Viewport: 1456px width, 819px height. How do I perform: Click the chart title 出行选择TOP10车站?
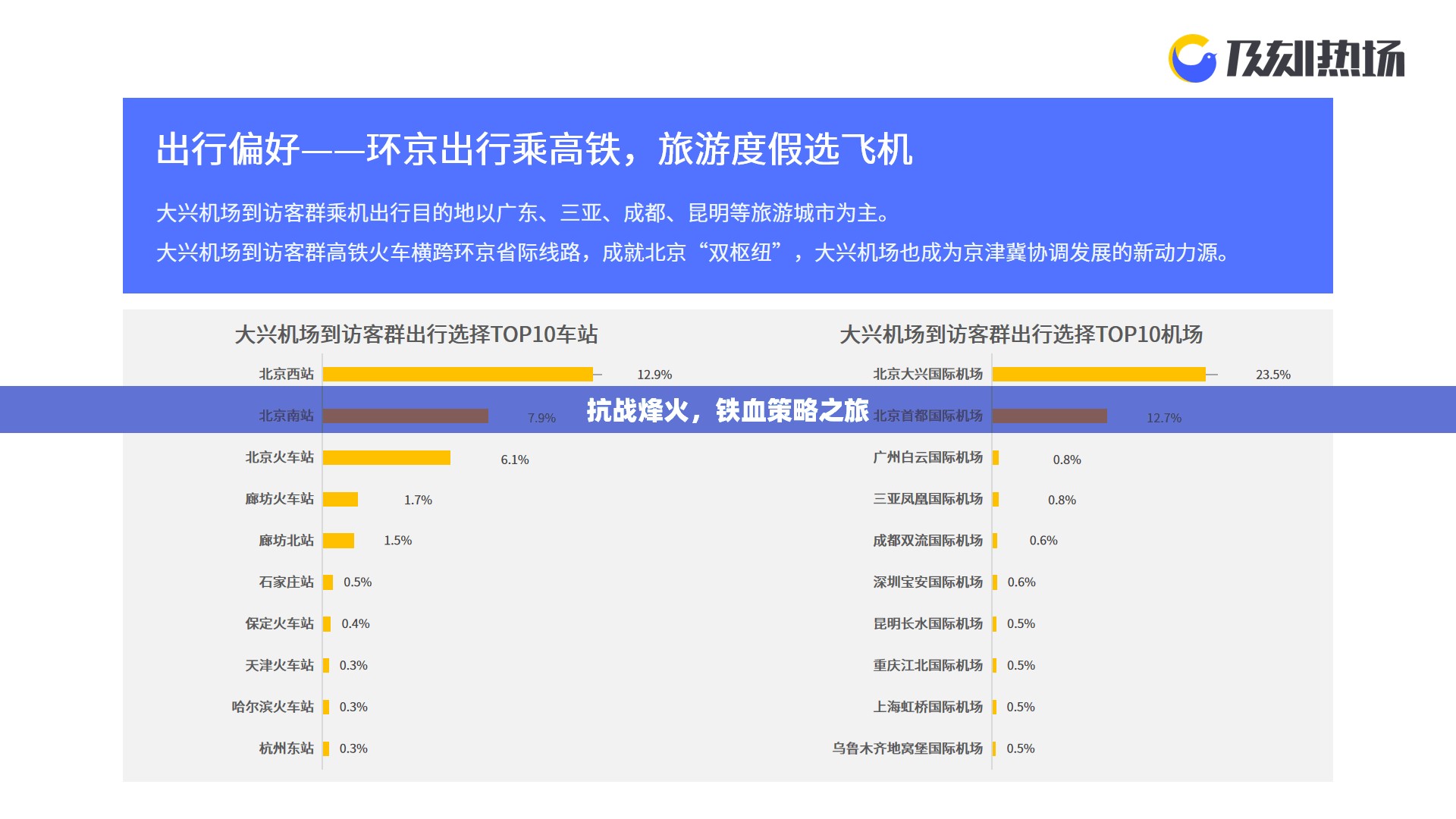(416, 334)
